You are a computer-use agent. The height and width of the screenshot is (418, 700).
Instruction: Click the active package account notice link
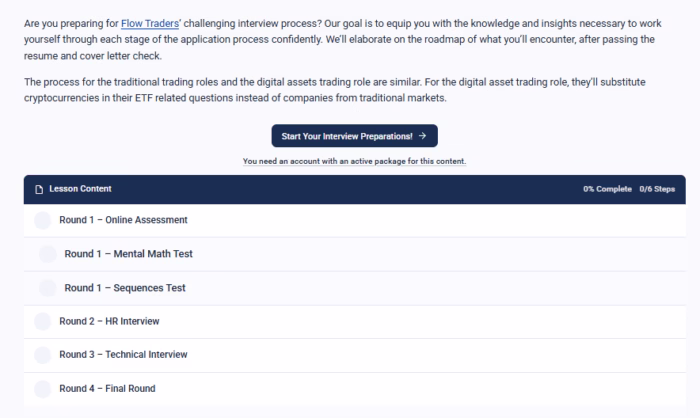354,161
